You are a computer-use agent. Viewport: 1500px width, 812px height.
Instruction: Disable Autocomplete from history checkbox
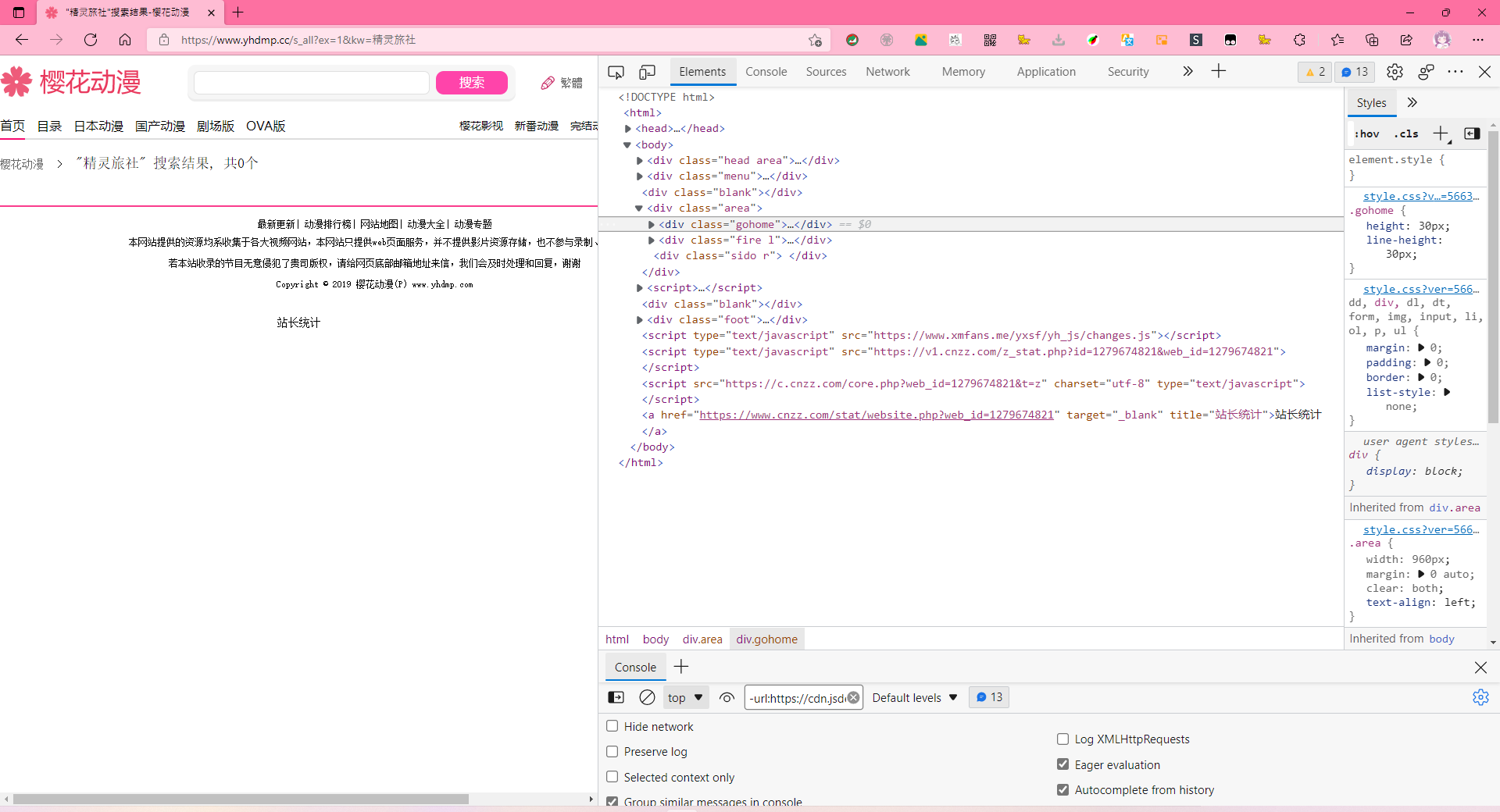1062,789
